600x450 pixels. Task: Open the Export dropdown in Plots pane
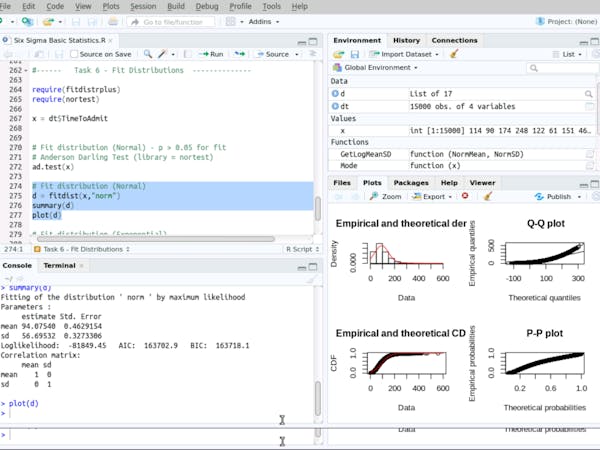click(x=432, y=197)
